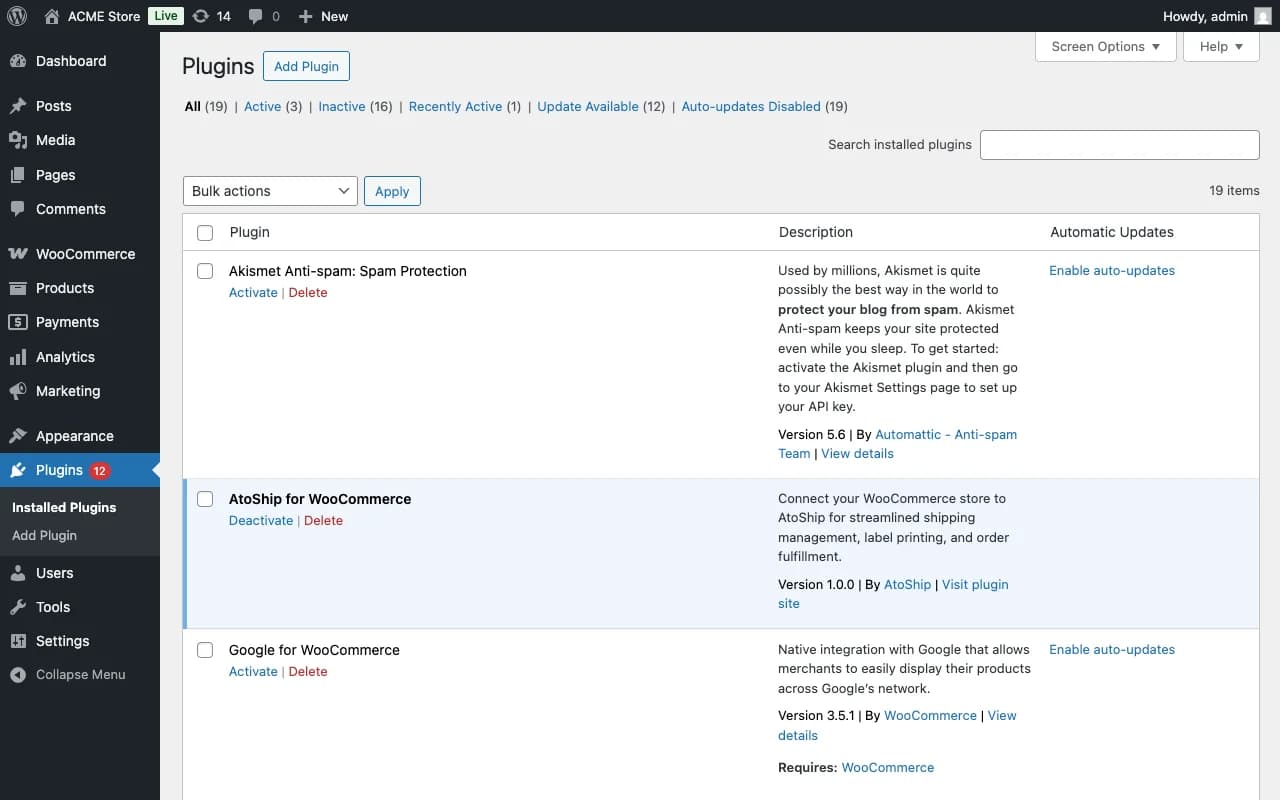Screen dimensions: 1280x800
Task: Click the plus New icon in admin bar
Action: coord(306,16)
